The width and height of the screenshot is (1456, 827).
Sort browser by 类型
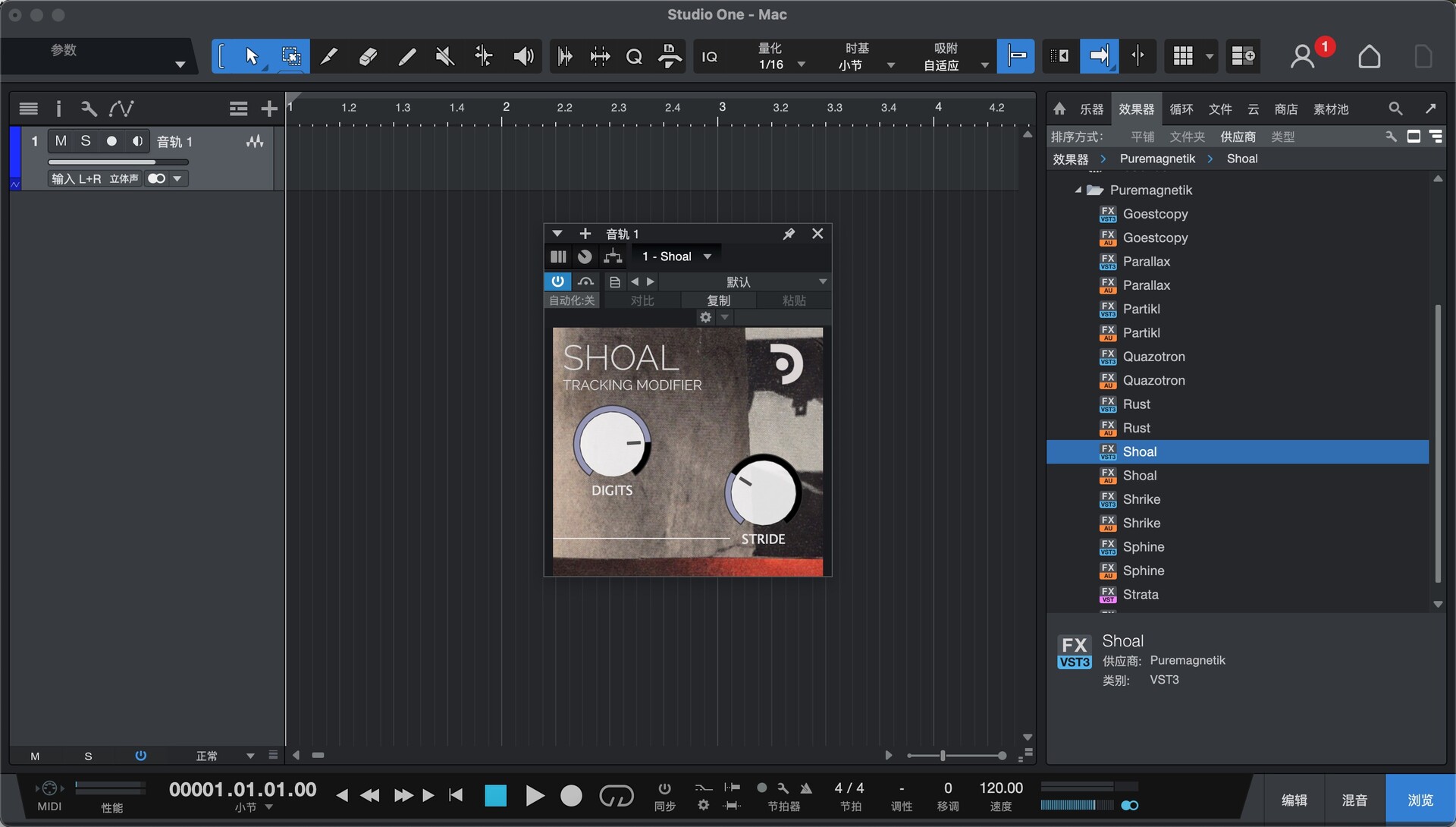[1283, 137]
